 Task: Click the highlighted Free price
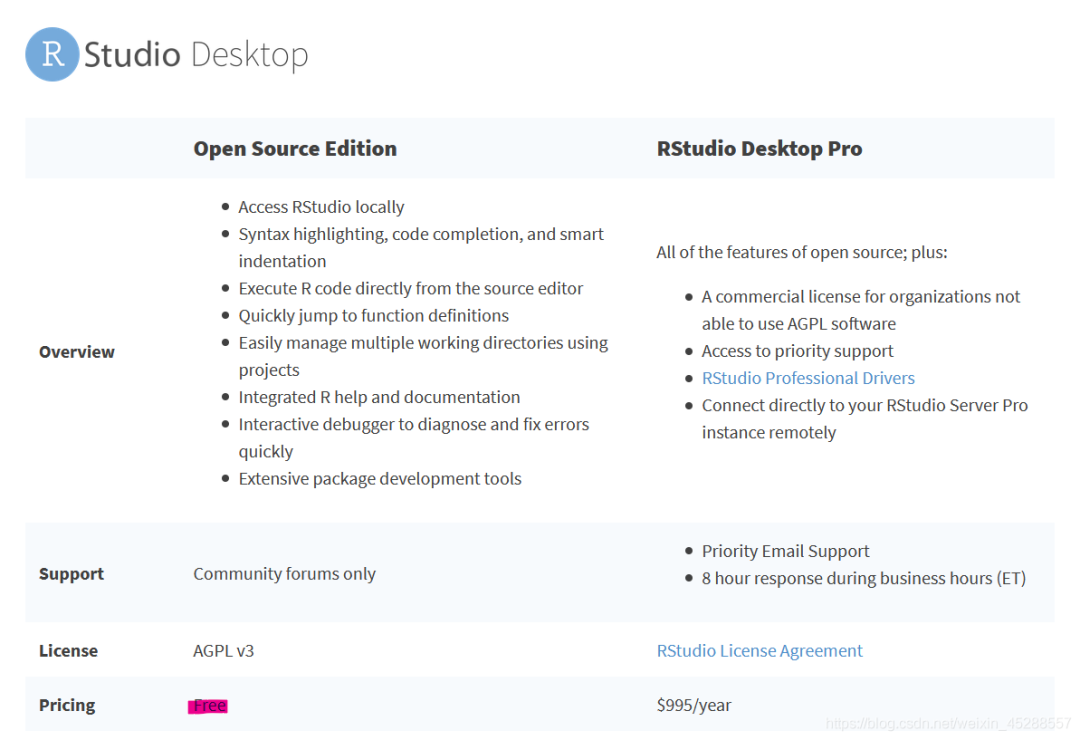coord(208,706)
